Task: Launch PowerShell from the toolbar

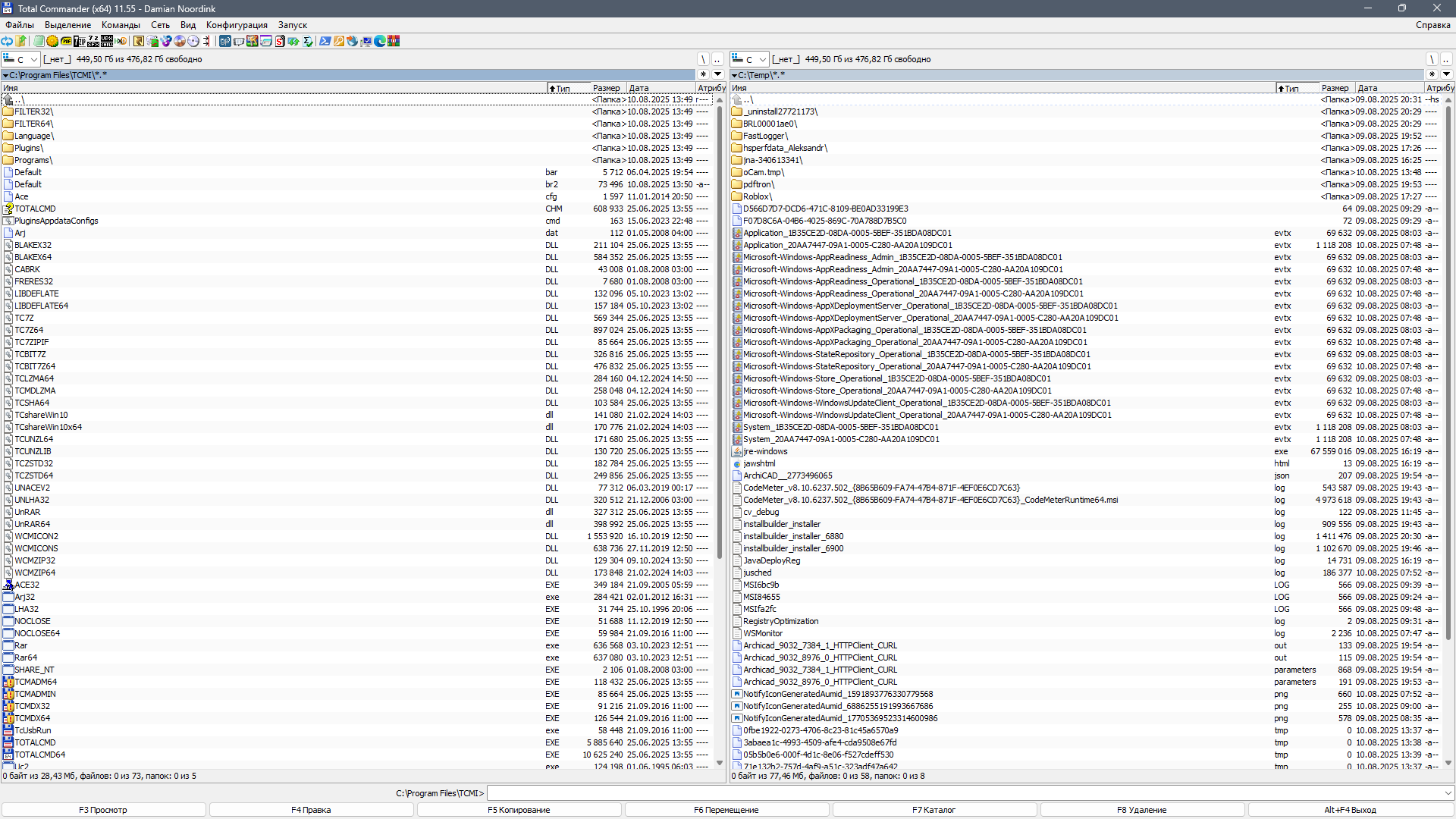Action: pos(325,41)
